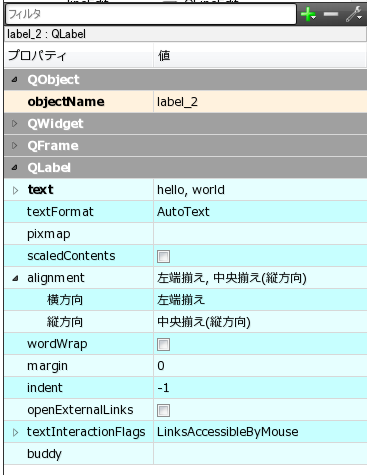The width and height of the screenshot is (367, 475).
Task: Select the openExternalLinks property name
Action: 80,410
